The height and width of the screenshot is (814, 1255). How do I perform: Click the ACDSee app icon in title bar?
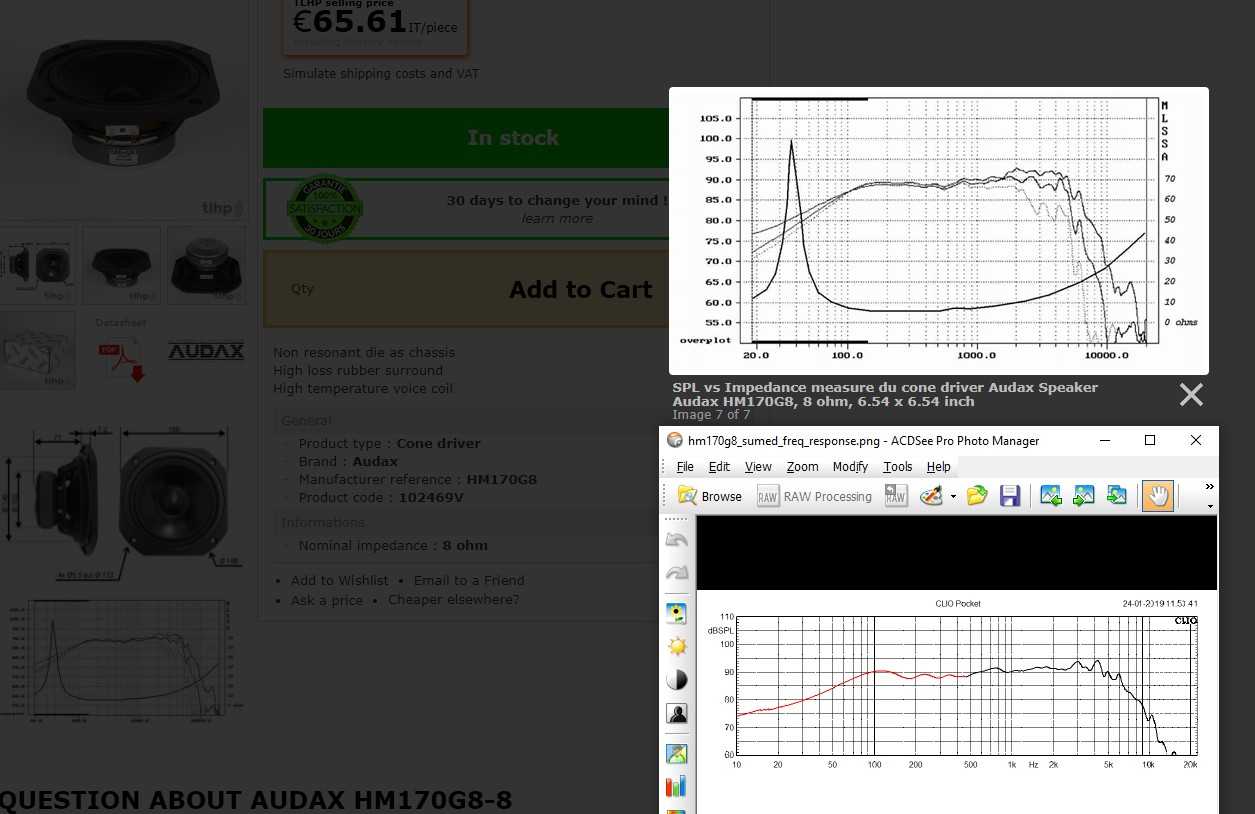coord(675,440)
